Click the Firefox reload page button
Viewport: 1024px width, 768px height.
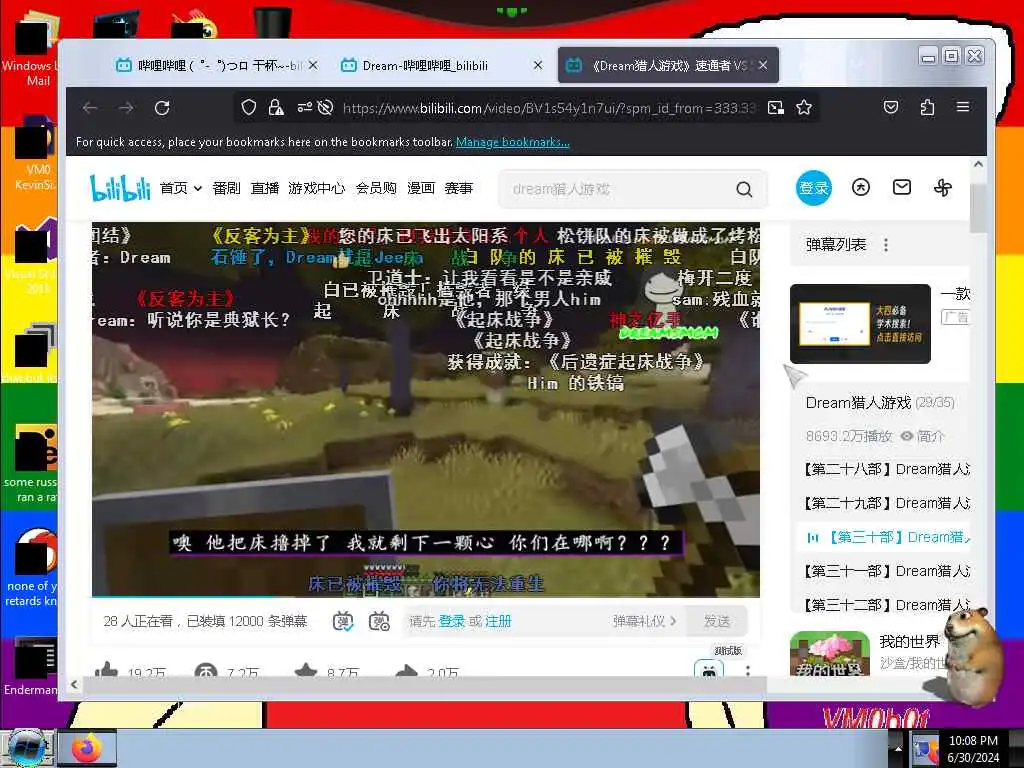[x=162, y=108]
